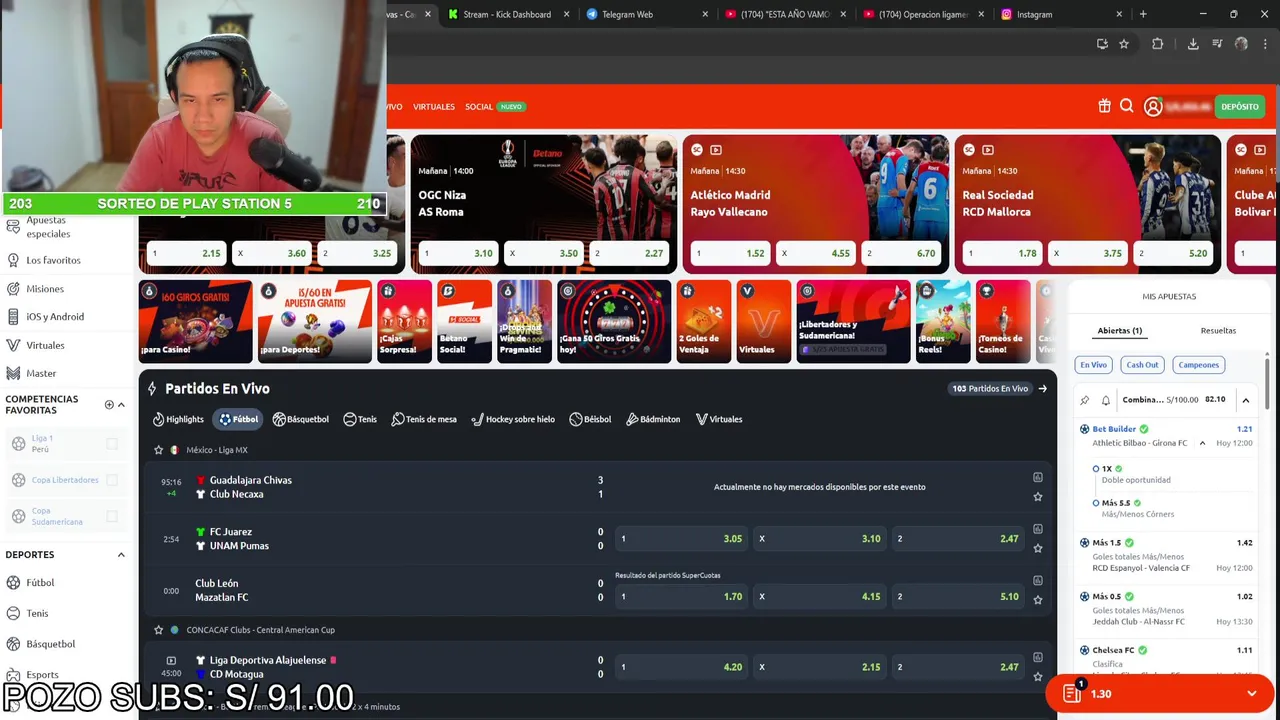The image size is (1280, 720).
Task: Check the Liga 1 Perú checkbox
Action: click(112, 443)
